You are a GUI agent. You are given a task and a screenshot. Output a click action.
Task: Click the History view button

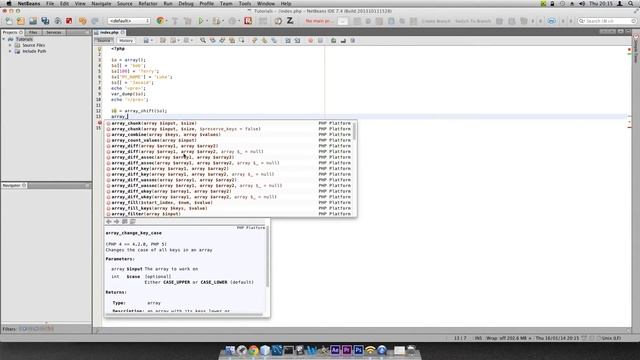tap(126, 40)
